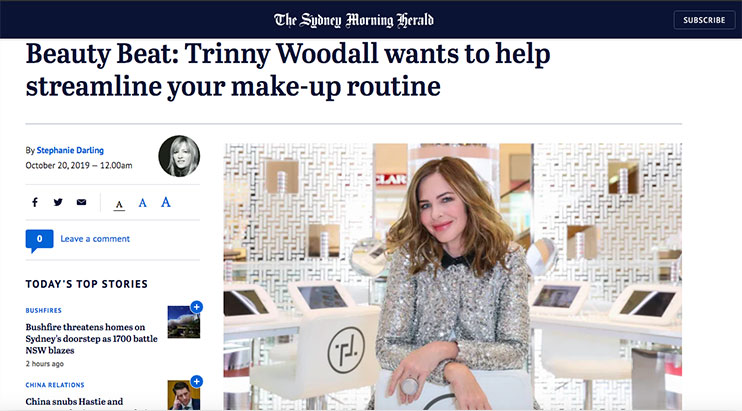Open the Stephanie Darling author link
The image size is (742, 411).
click(x=70, y=150)
